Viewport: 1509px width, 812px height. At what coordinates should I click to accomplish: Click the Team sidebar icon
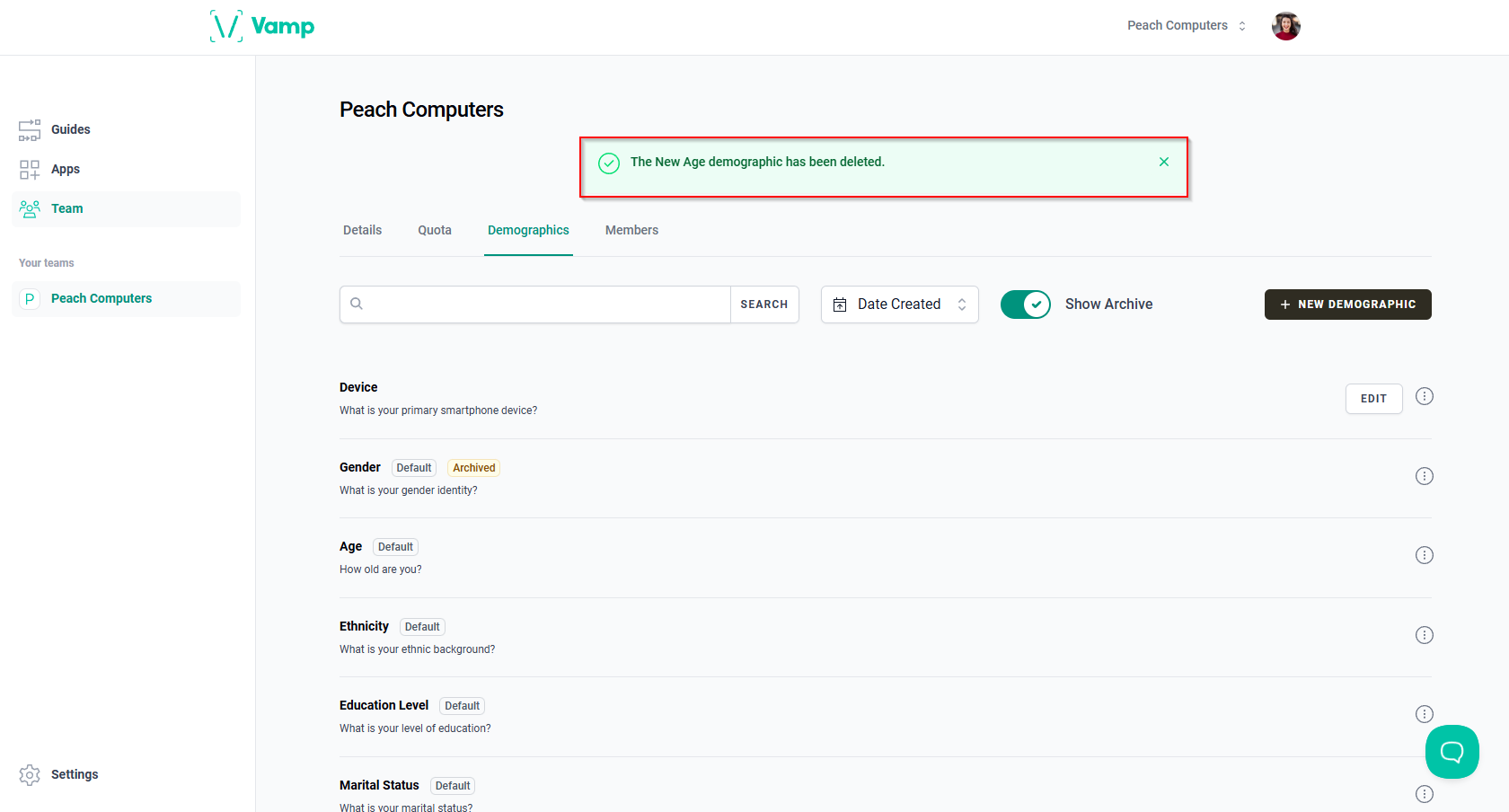pyautogui.click(x=30, y=208)
